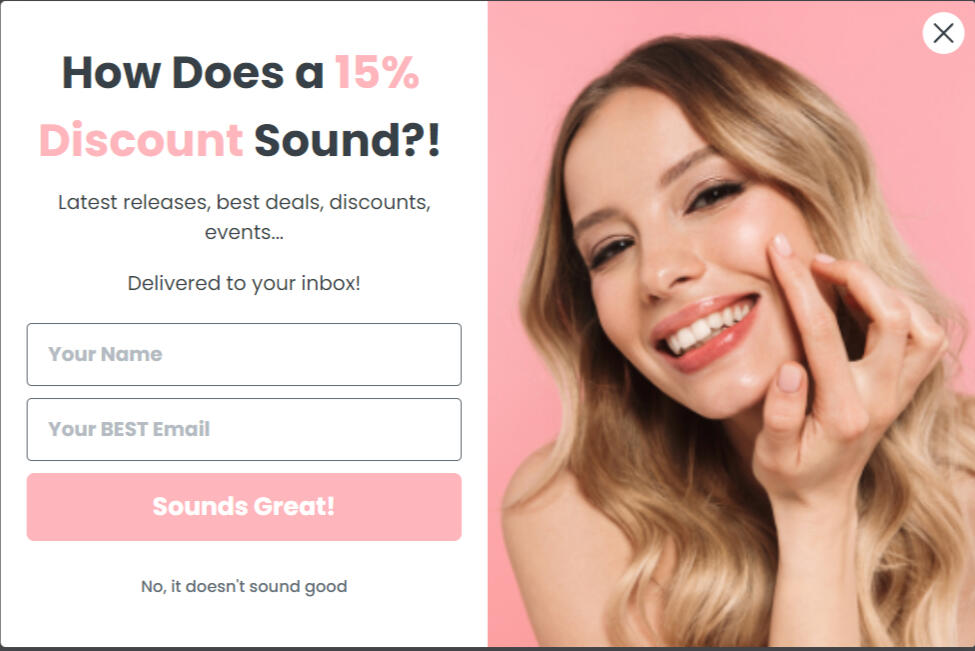Click the pink "15%" headline text

click(377, 73)
